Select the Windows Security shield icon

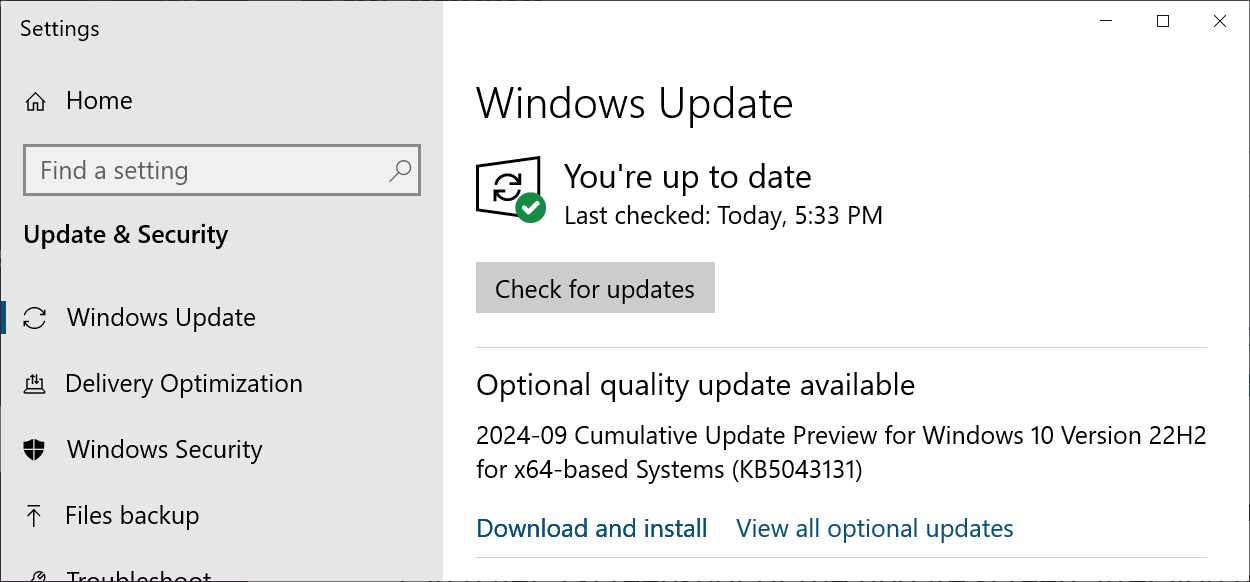[36, 449]
